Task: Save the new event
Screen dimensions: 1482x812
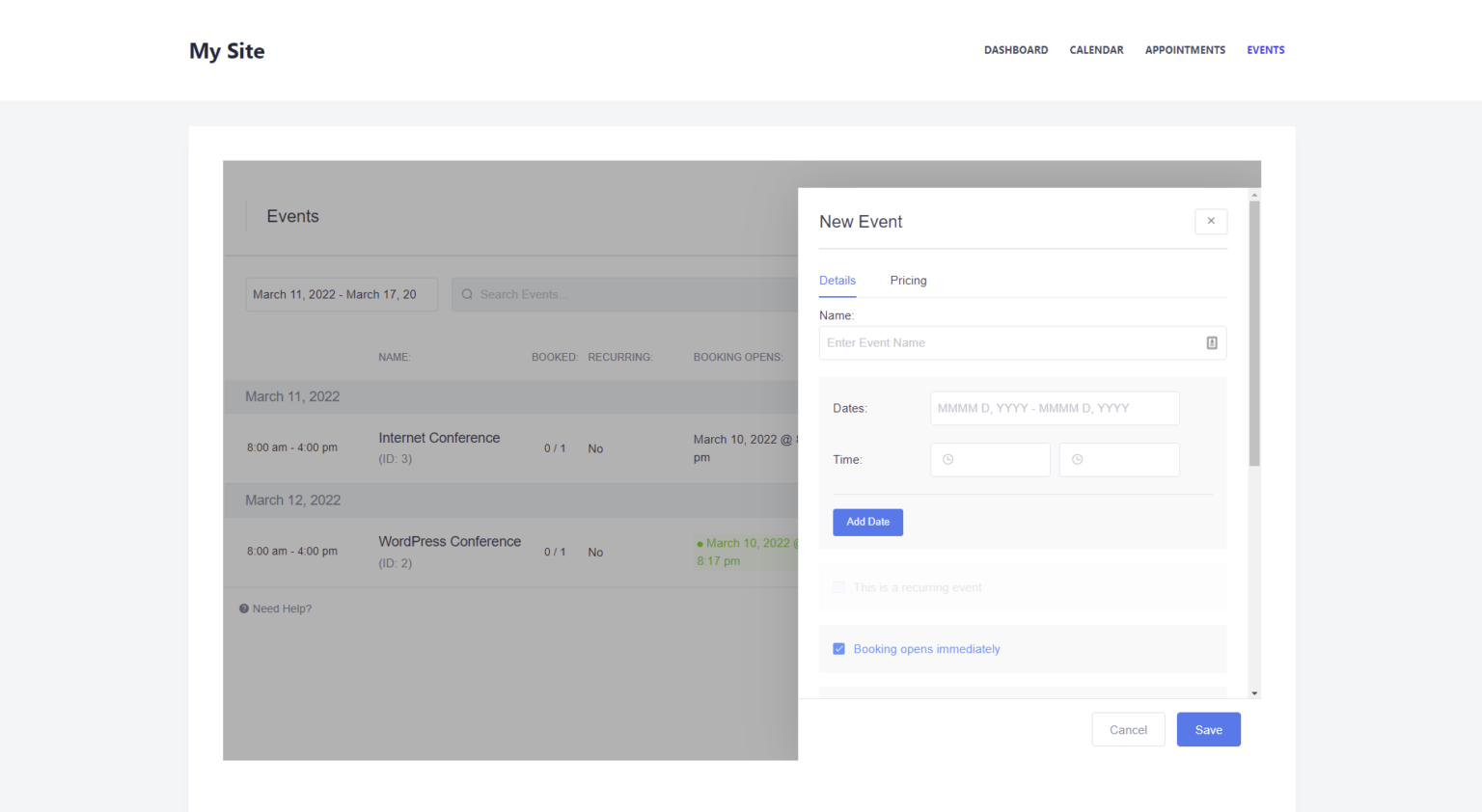Action: coord(1208,729)
